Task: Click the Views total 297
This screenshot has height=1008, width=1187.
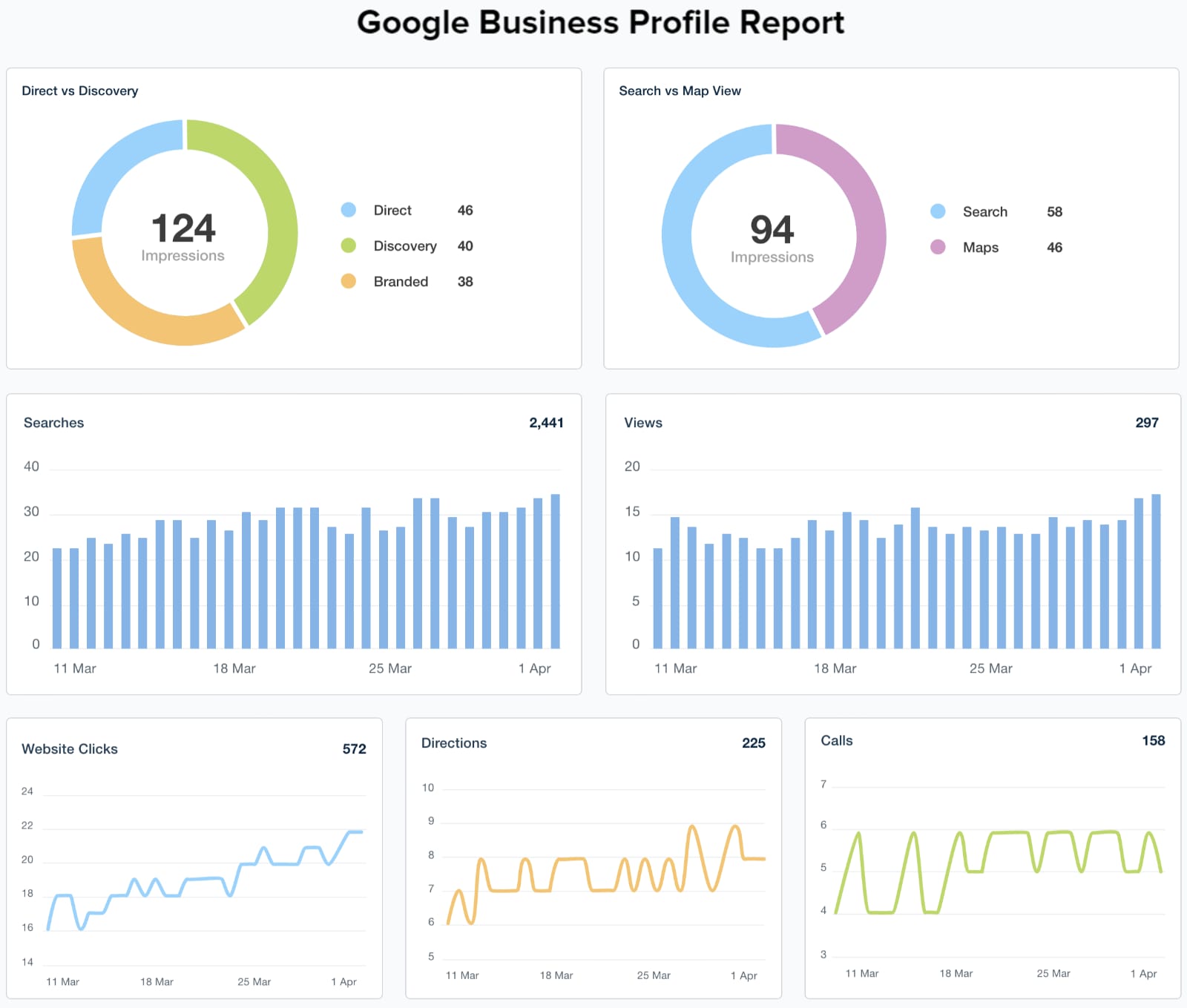Action: 1146,423
